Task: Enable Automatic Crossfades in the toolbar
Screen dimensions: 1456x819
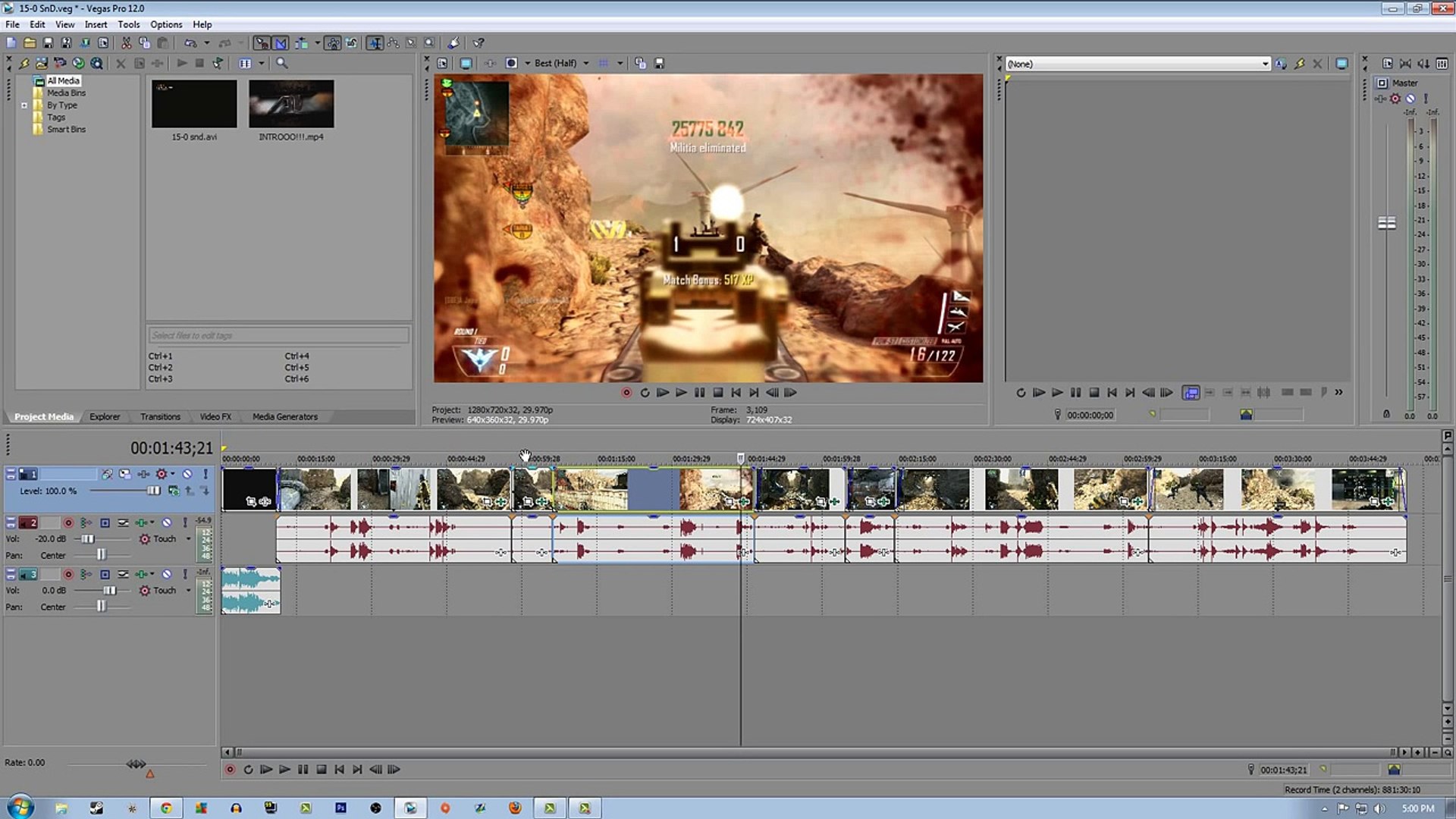Action: click(281, 43)
